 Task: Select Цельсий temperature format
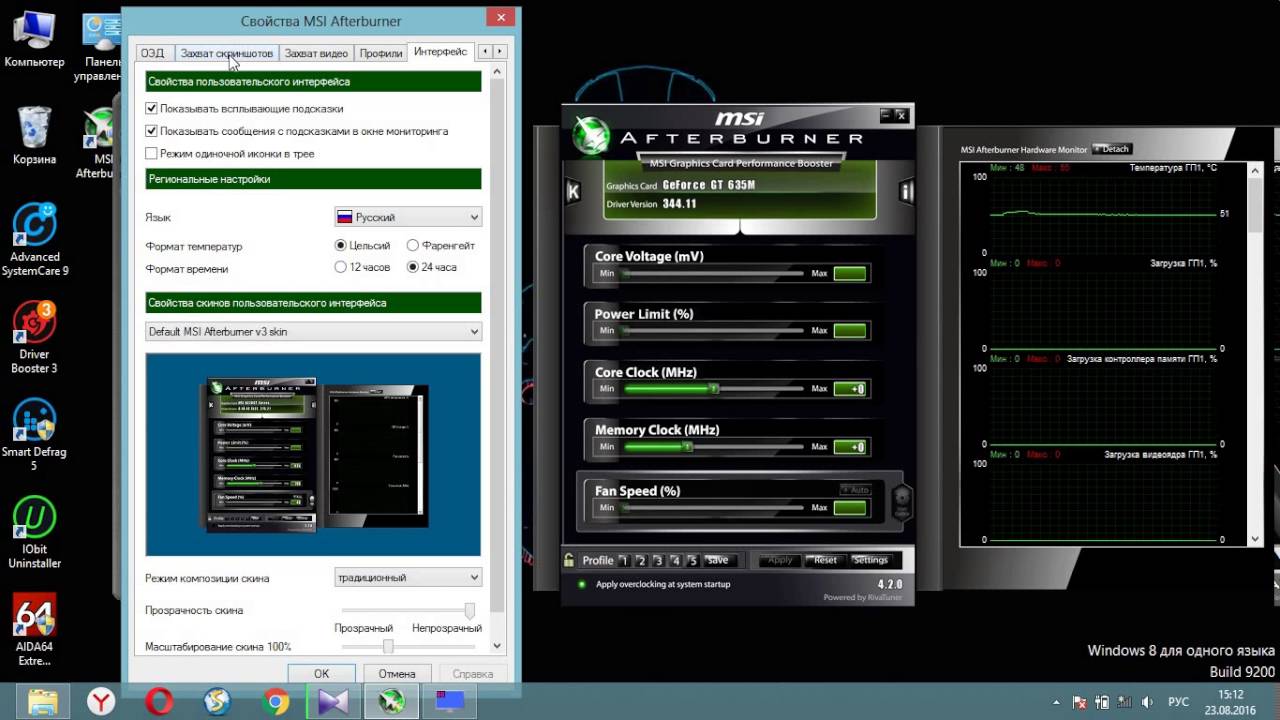341,245
